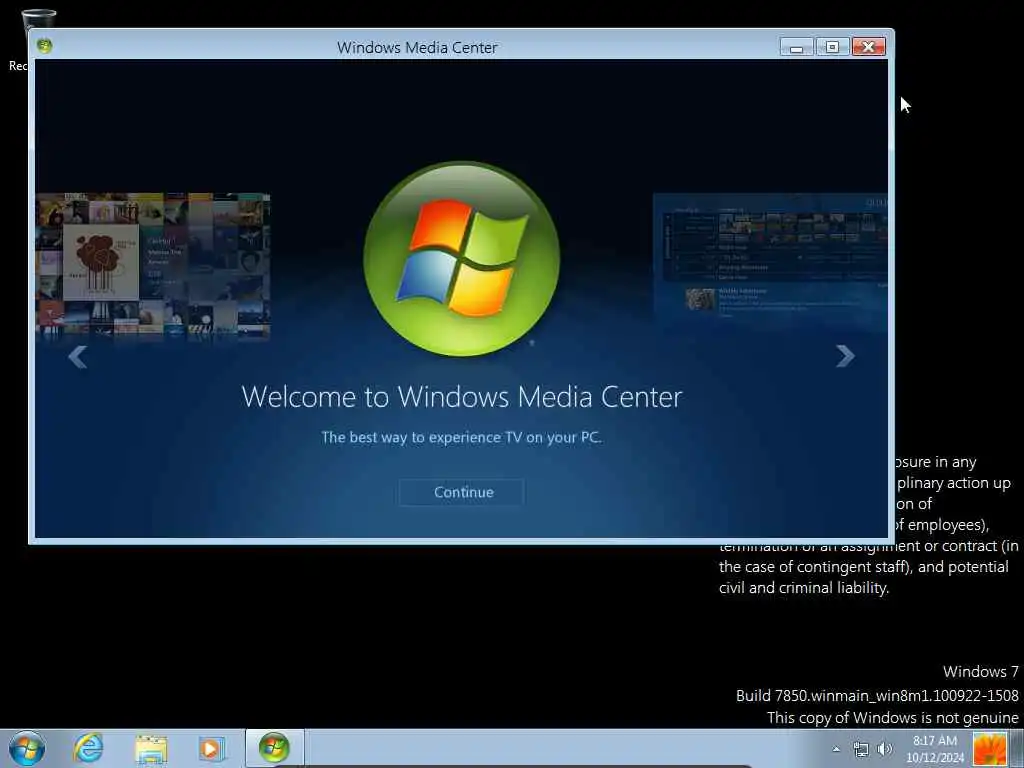Minimize the Windows Media Center window
Viewport: 1024px width, 768px height.
tap(796, 47)
